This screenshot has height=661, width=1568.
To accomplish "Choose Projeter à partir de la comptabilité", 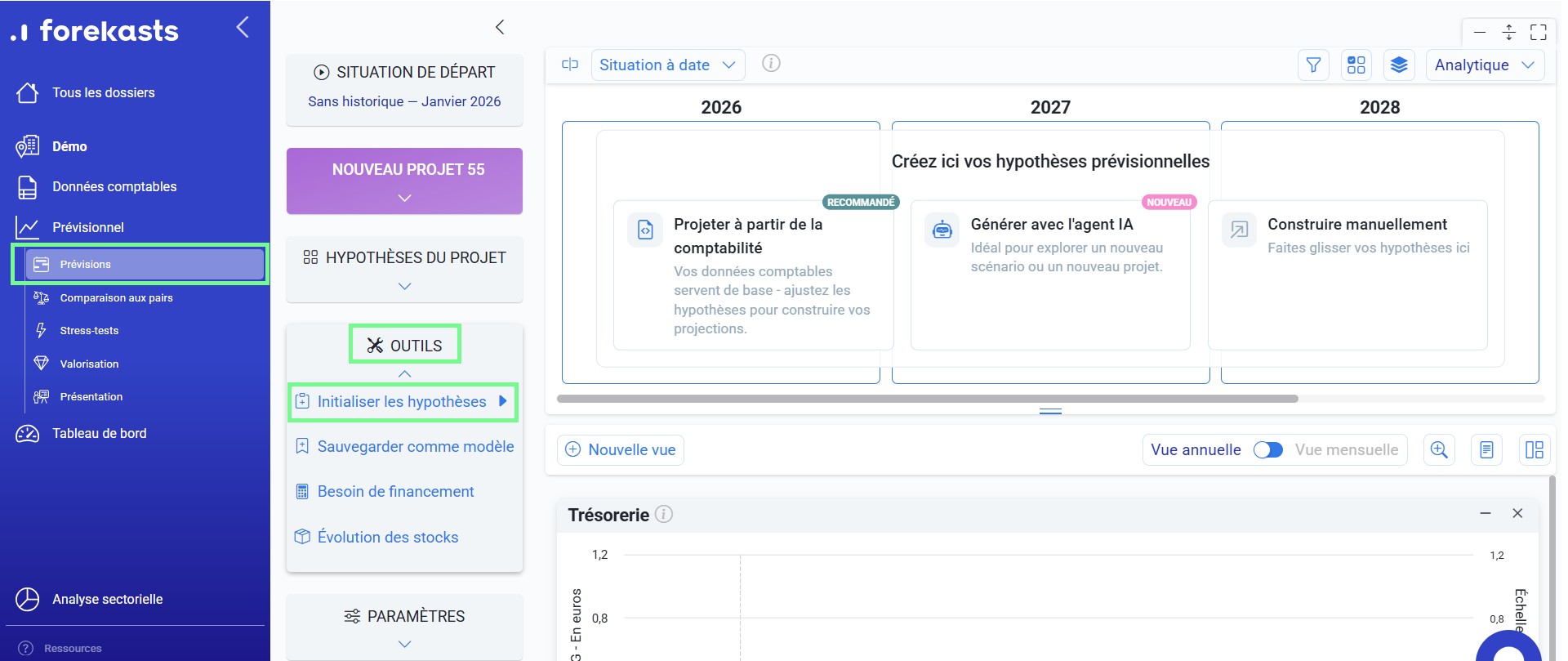I will (753, 275).
